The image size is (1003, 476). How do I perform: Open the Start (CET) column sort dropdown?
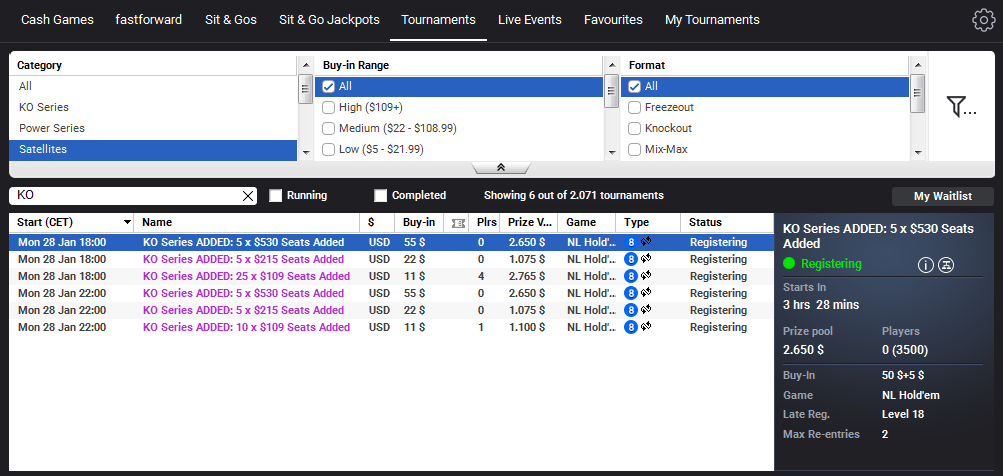point(127,222)
